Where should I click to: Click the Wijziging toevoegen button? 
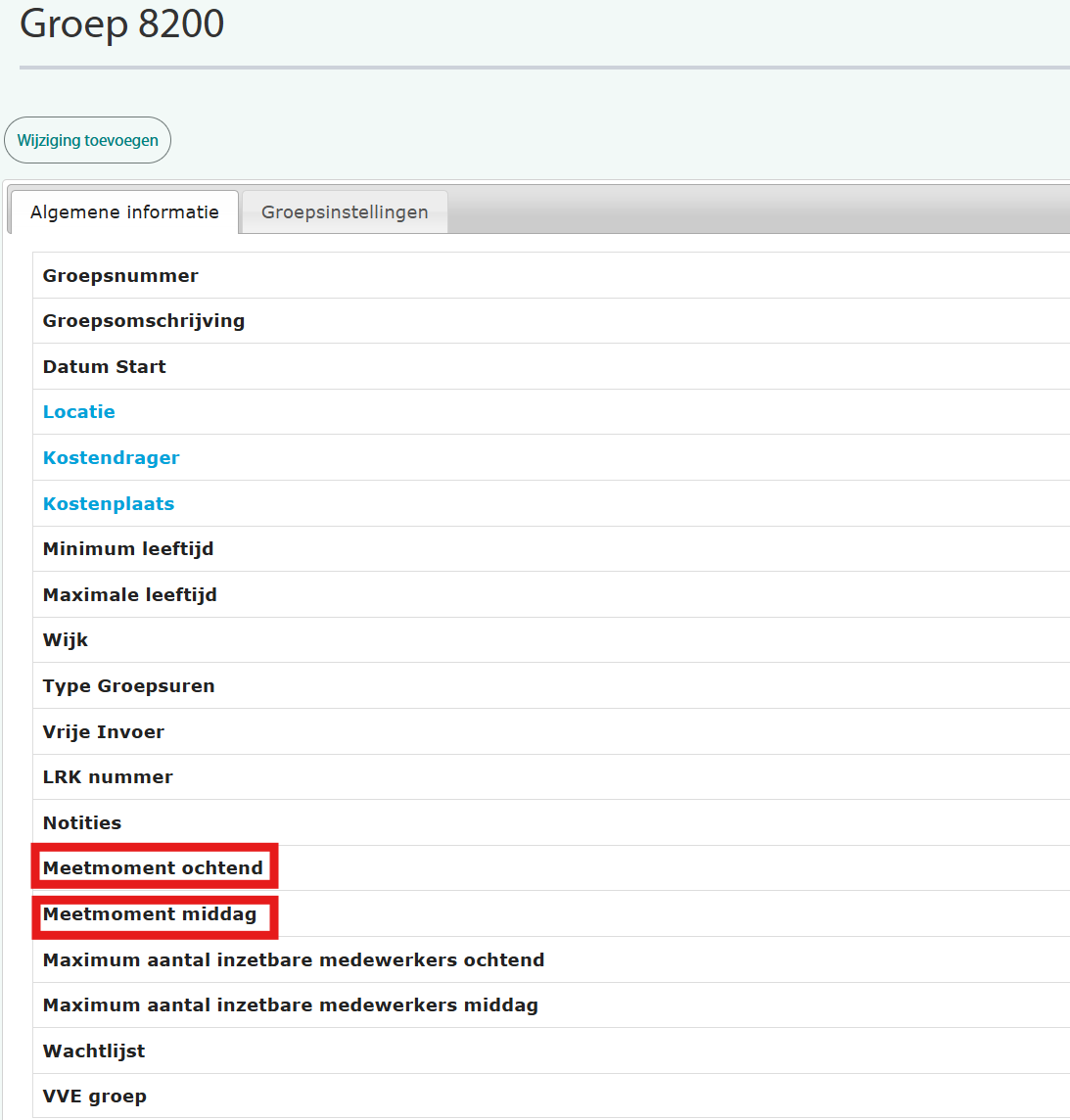click(87, 140)
